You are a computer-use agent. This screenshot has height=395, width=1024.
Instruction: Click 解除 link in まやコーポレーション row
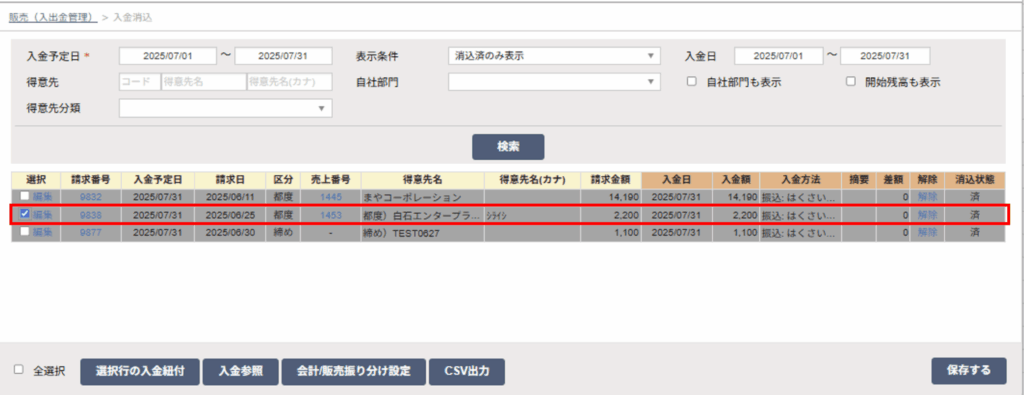[927, 197]
